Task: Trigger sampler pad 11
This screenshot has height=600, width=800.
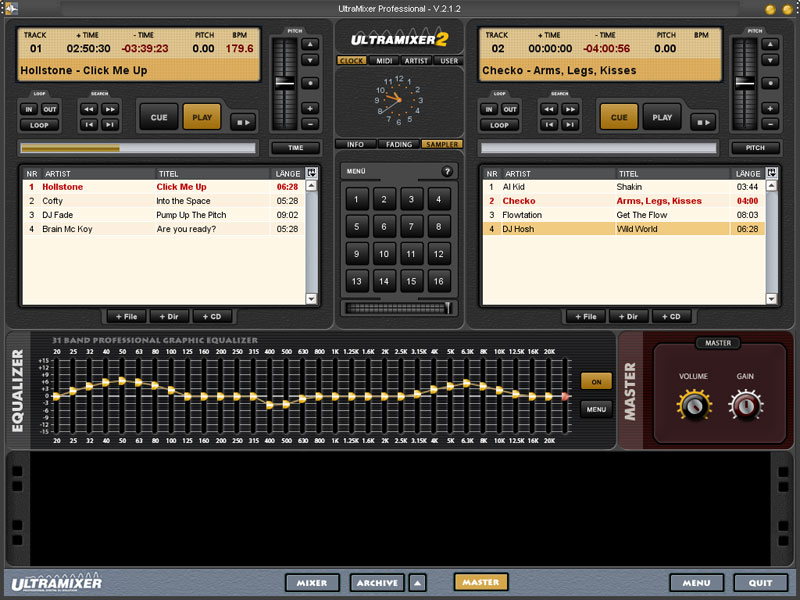Action: (x=411, y=254)
